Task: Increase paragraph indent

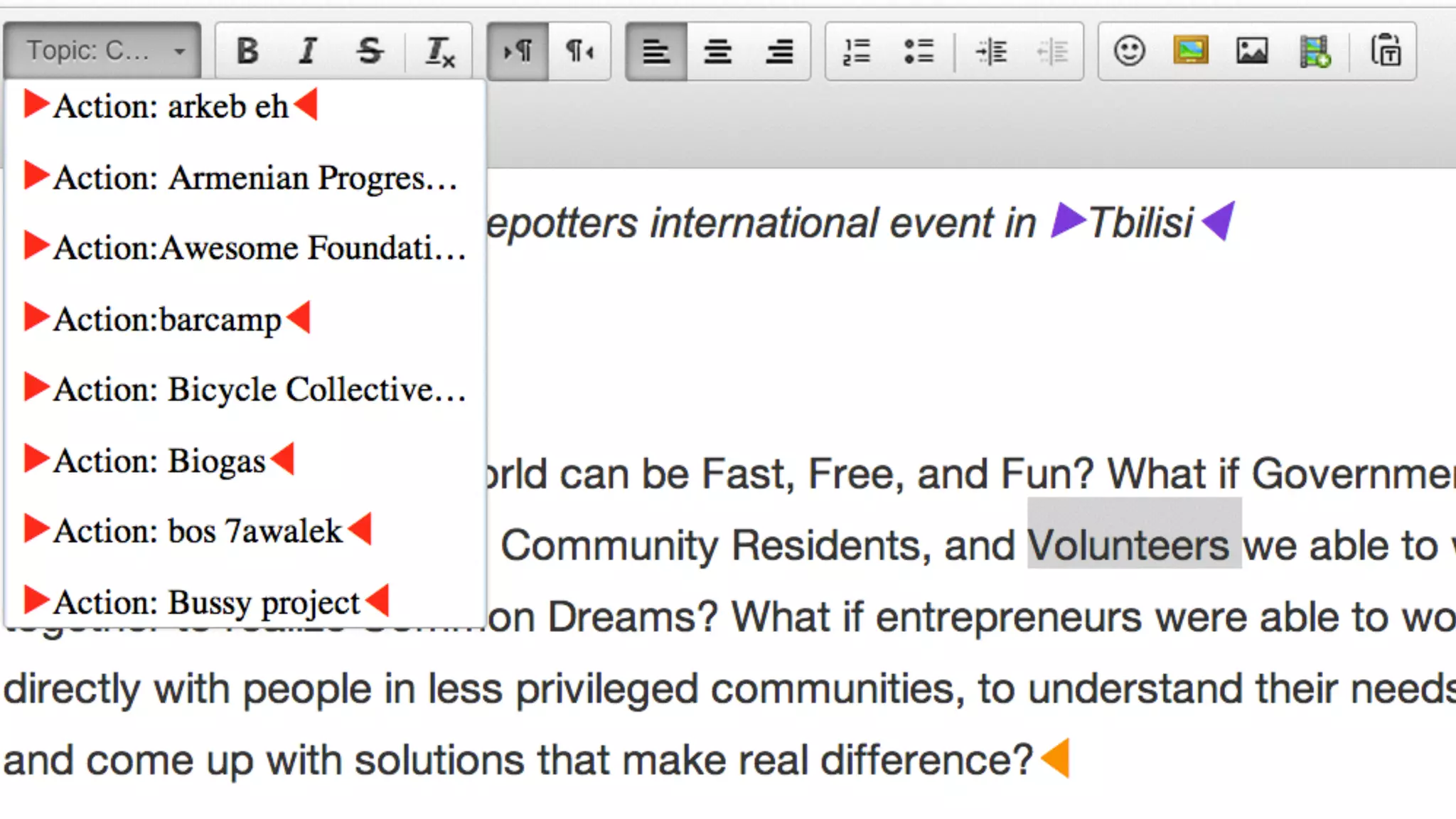Action: coord(990,51)
